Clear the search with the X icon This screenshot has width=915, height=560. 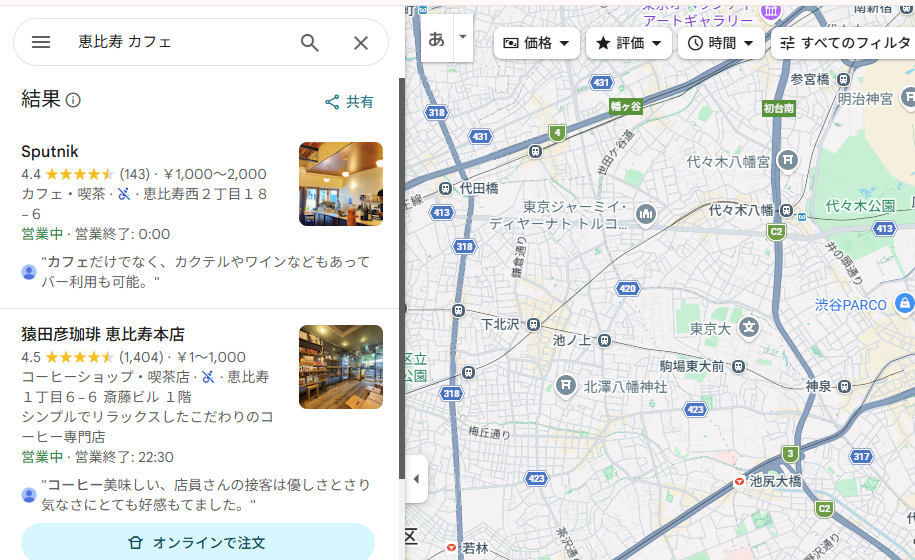pyautogui.click(x=361, y=43)
